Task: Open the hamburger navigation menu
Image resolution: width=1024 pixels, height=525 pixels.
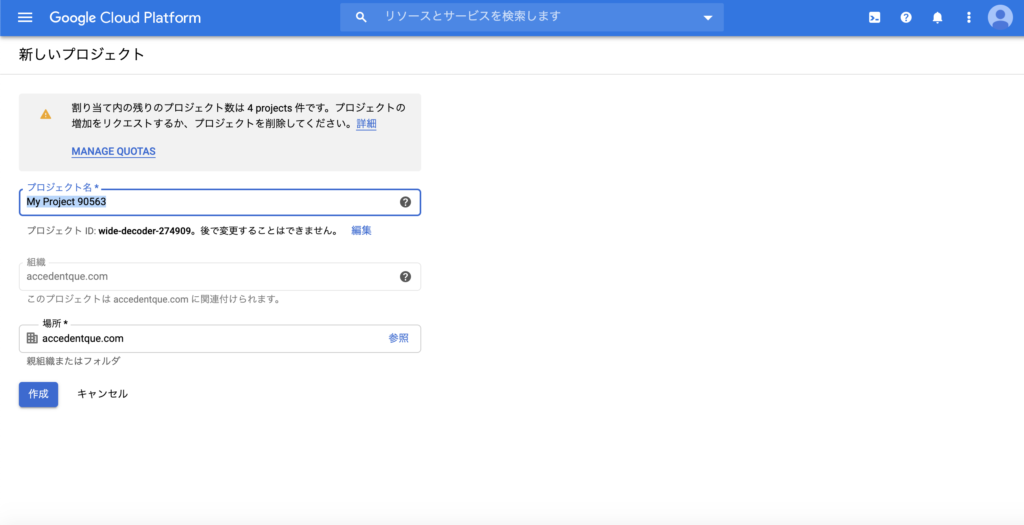Action: pos(25,18)
